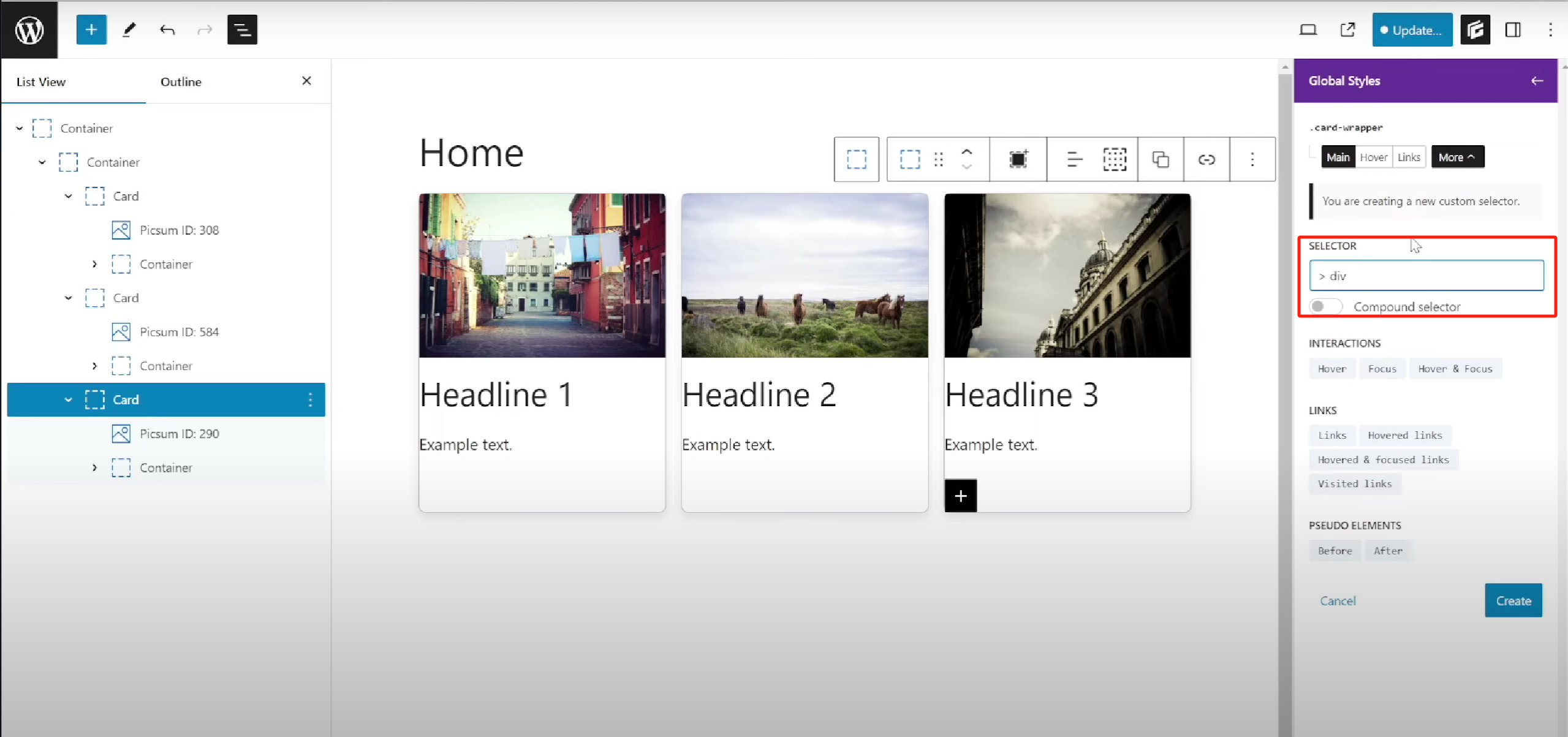Image resolution: width=1568 pixels, height=737 pixels.
Task: Select the Picsum ID: 584 image item
Action: (x=179, y=331)
